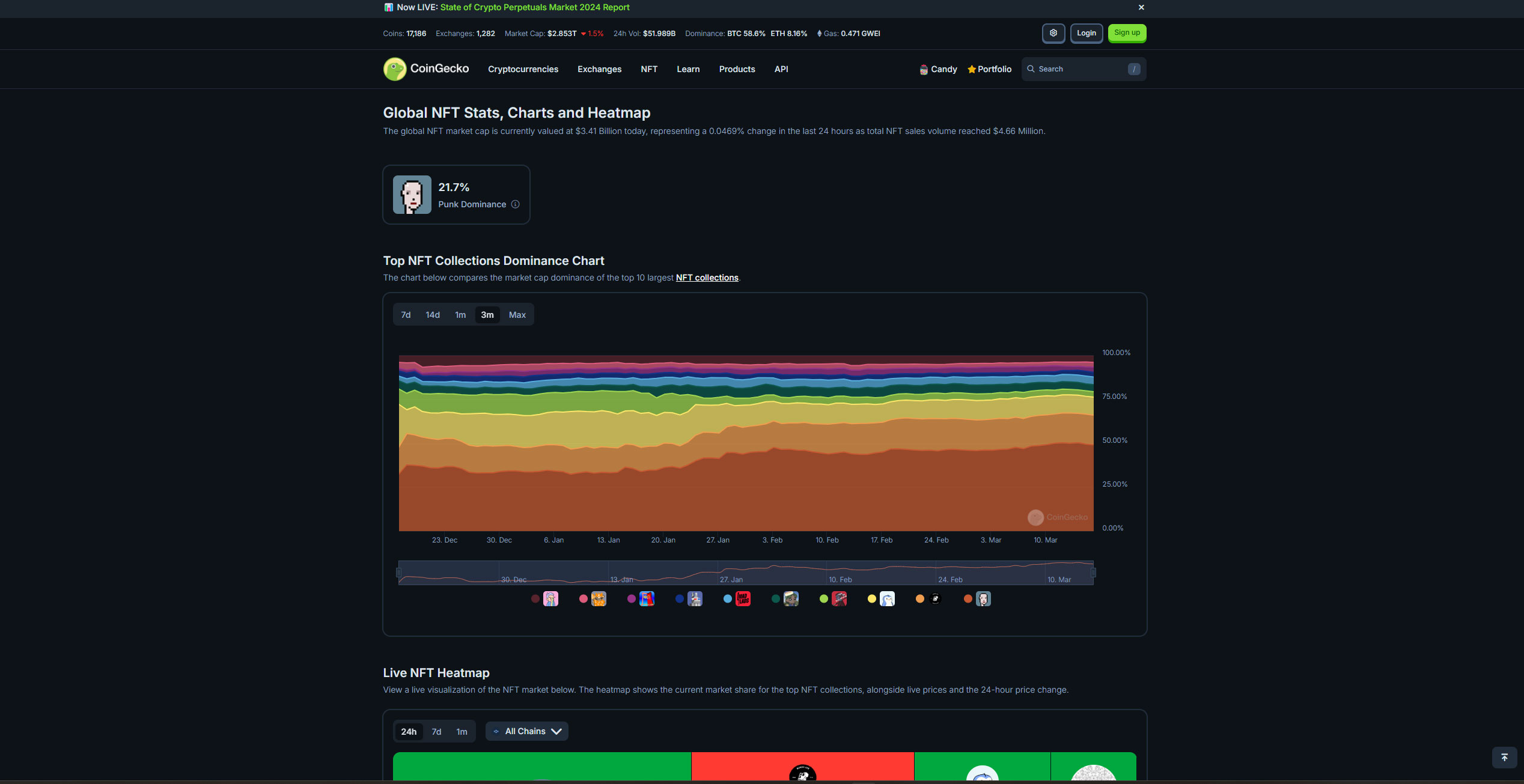Toggle Pudgy Penguins legend item
Viewport: 1524px width, 784px height.
coord(887,598)
